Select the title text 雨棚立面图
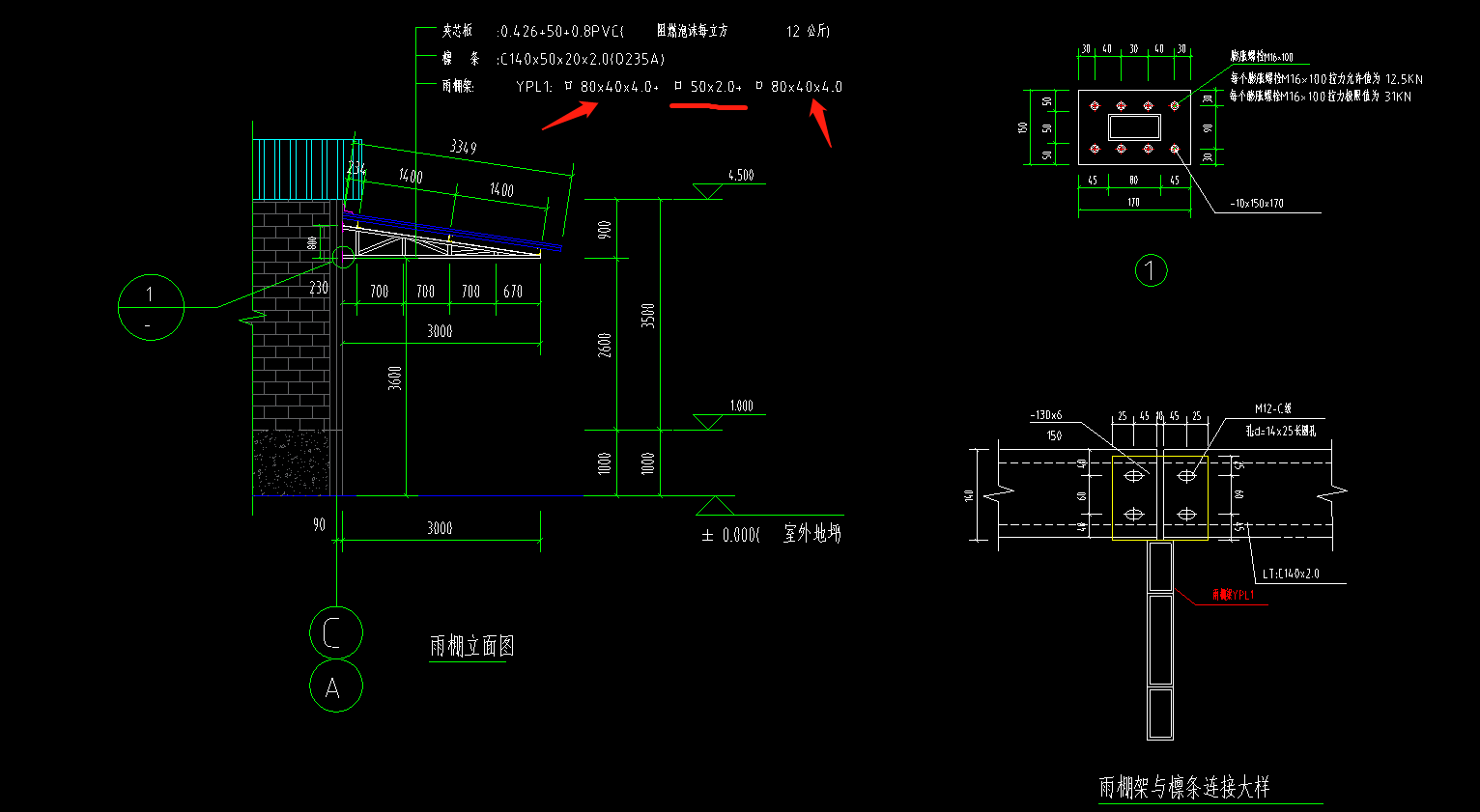The image size is (1480, 812). click(x=471, y=646)
